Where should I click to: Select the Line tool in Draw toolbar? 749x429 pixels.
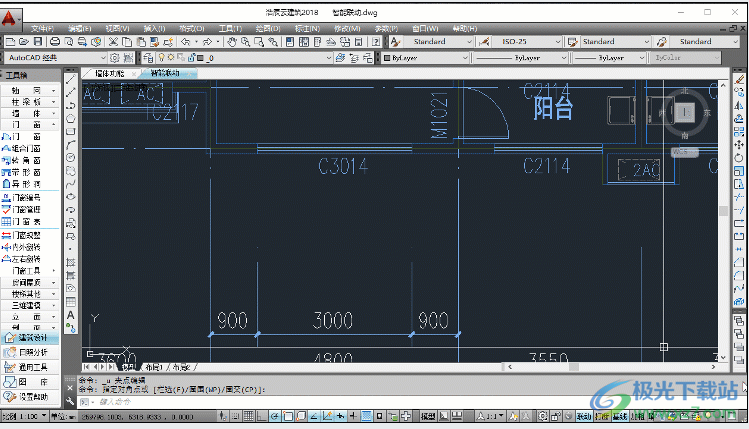(x=71, y=79)
